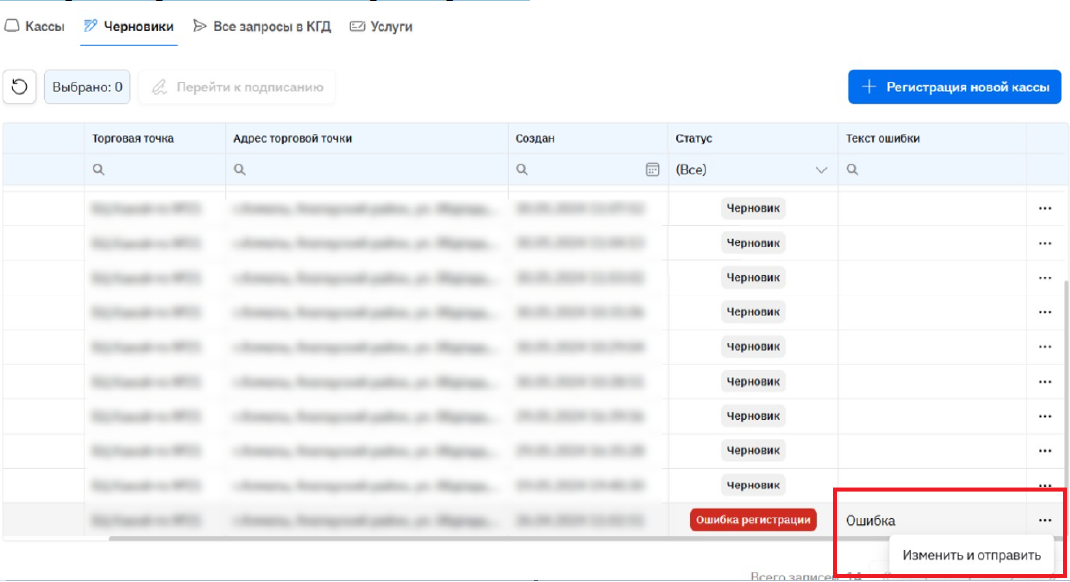Click the Выбрано: 0 counter button
The height and width of the screenshot is (582, 1070).
(87, 87)
